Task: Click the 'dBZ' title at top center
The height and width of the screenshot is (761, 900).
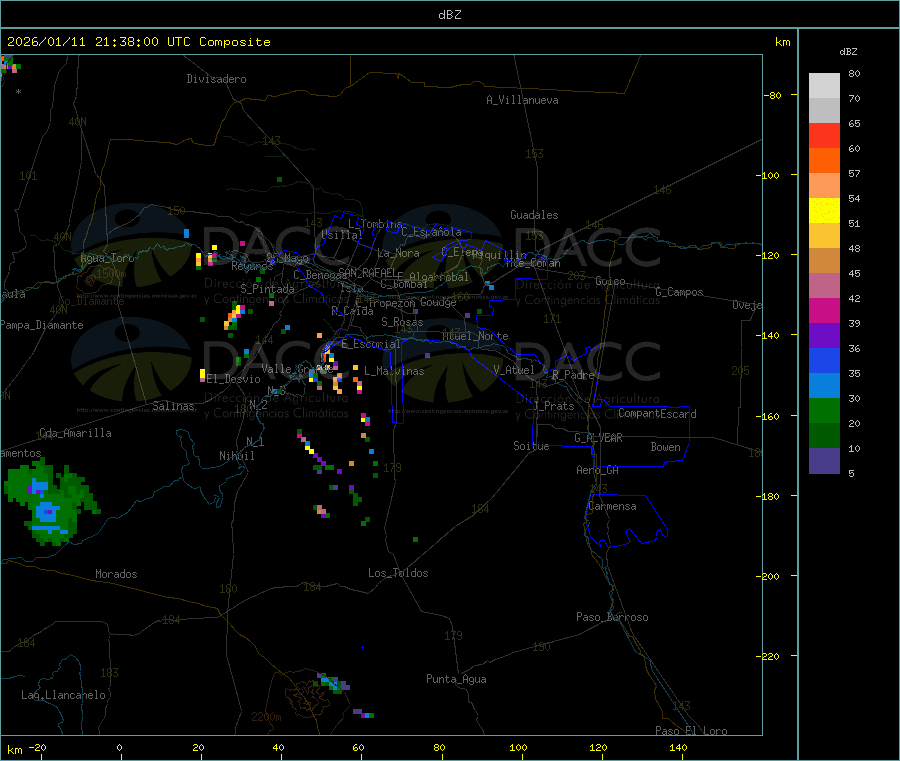Action: click(449, 15)
